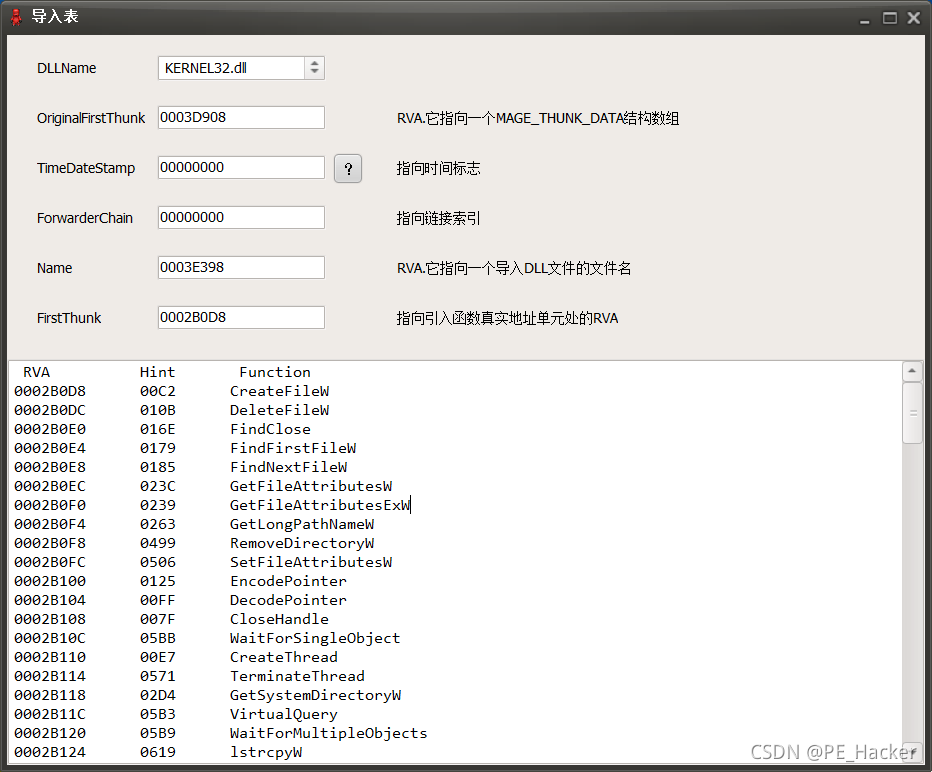Select the GetLongPathNameW entry
The image size is (932, 772).
[302, 524]
